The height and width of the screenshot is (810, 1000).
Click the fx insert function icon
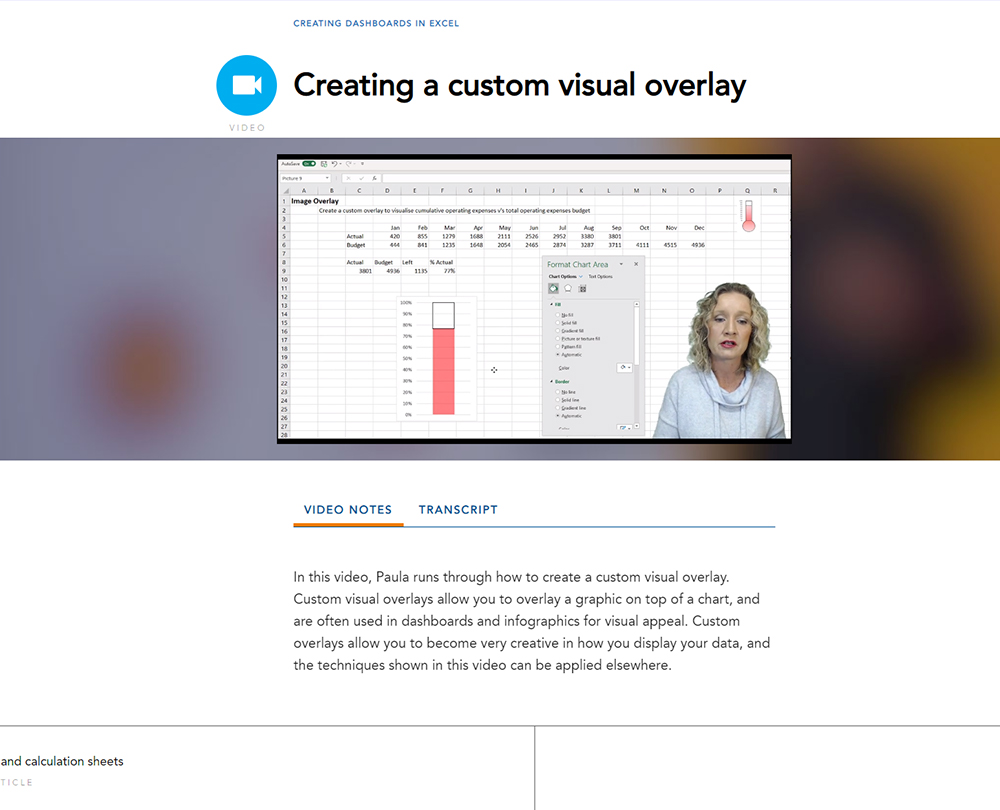tap(374, 178)
